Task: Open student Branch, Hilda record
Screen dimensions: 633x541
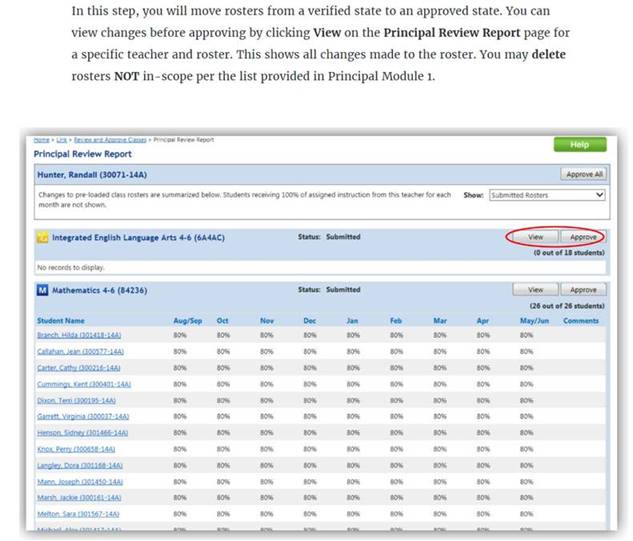Action: [79, 336]
